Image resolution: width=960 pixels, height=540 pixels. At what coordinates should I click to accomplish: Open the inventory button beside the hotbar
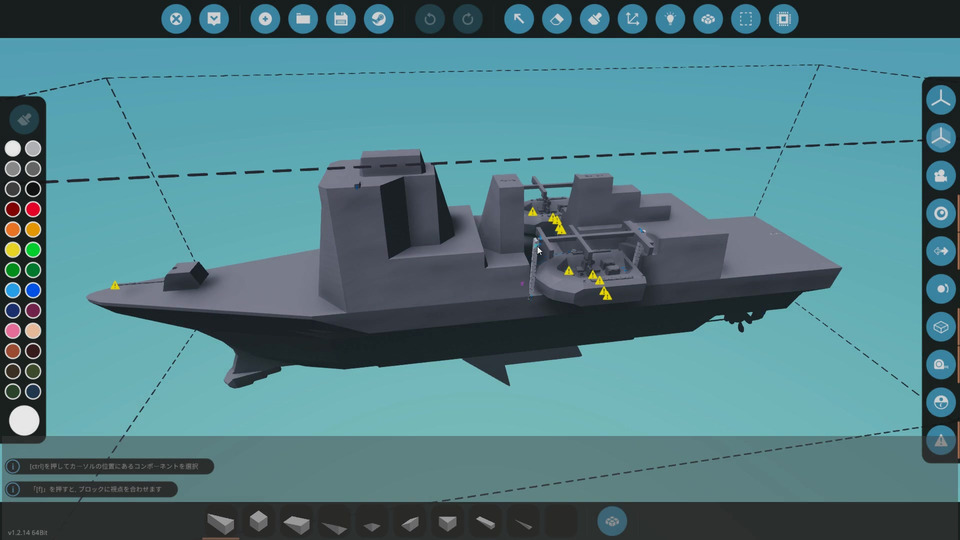point(612,522)
